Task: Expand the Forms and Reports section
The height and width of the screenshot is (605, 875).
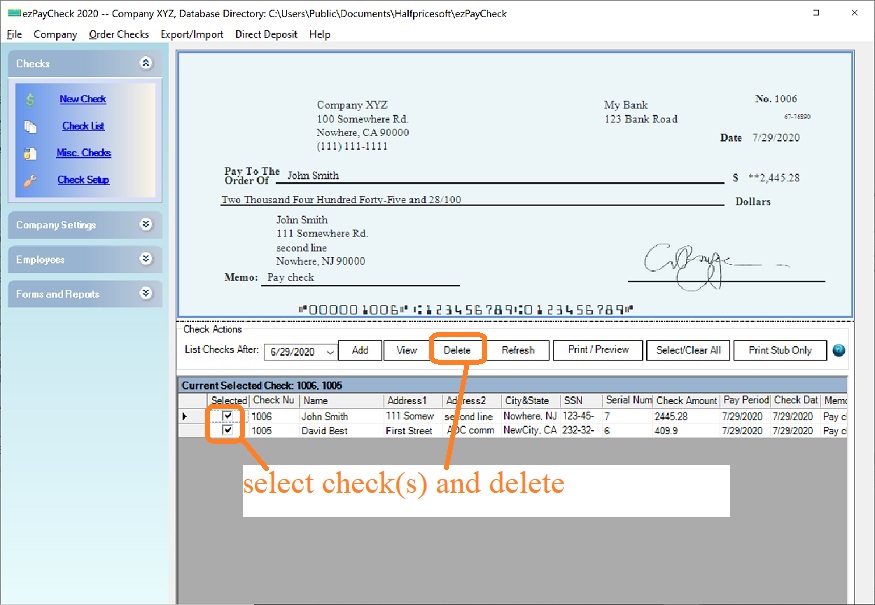Action: [146, 294]
